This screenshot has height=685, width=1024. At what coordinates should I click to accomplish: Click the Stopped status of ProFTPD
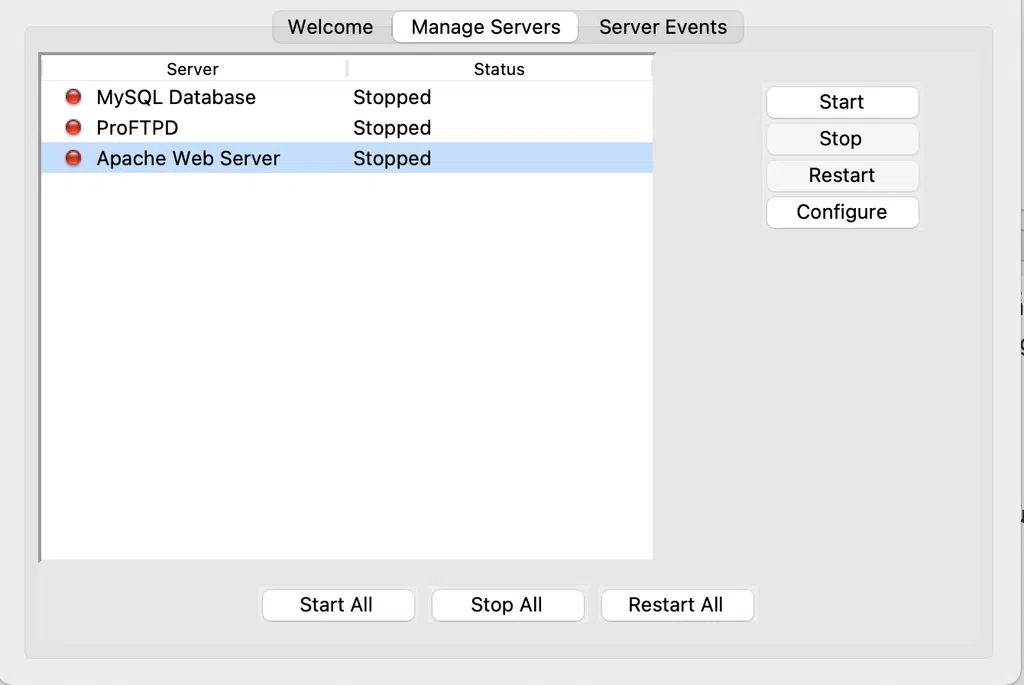(x=392, y=128)
